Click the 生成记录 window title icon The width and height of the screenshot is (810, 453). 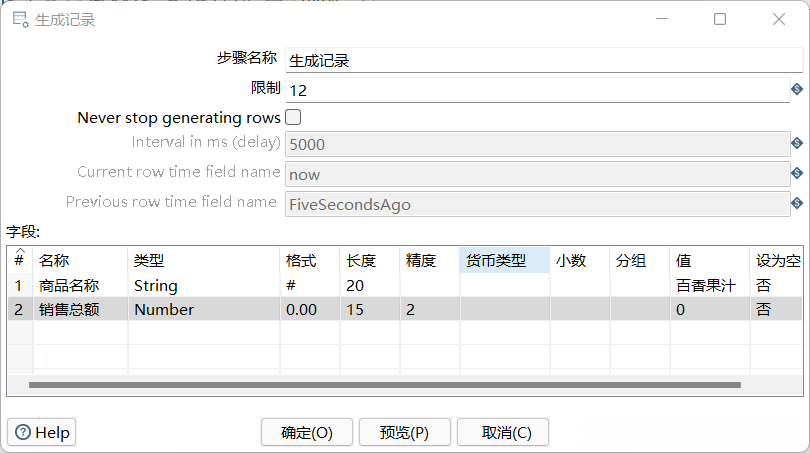(x=20, y=20)
